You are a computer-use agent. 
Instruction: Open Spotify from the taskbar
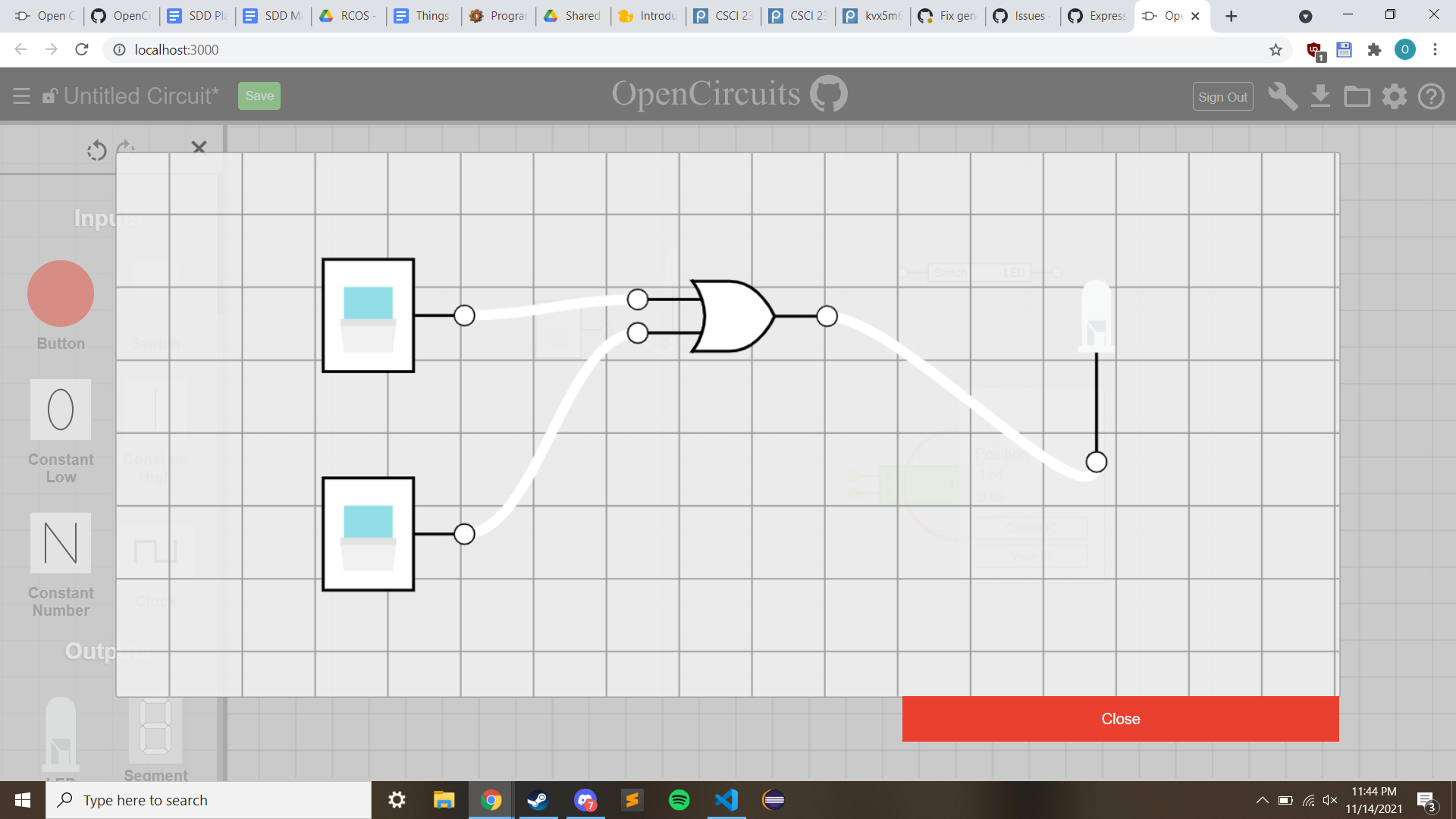pyautogui.click(x=679, y=799)
